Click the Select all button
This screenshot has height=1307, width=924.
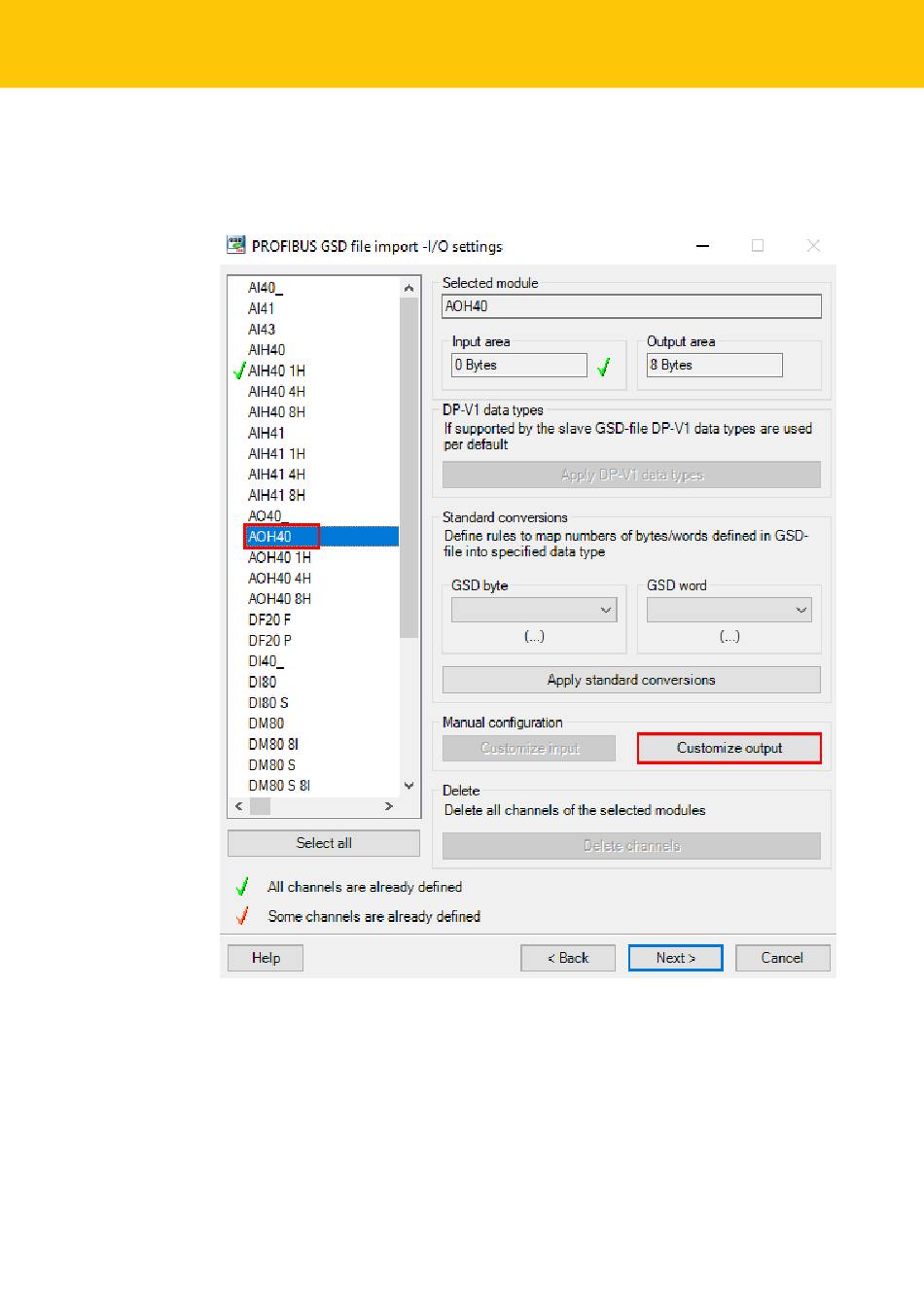(324, 843)
